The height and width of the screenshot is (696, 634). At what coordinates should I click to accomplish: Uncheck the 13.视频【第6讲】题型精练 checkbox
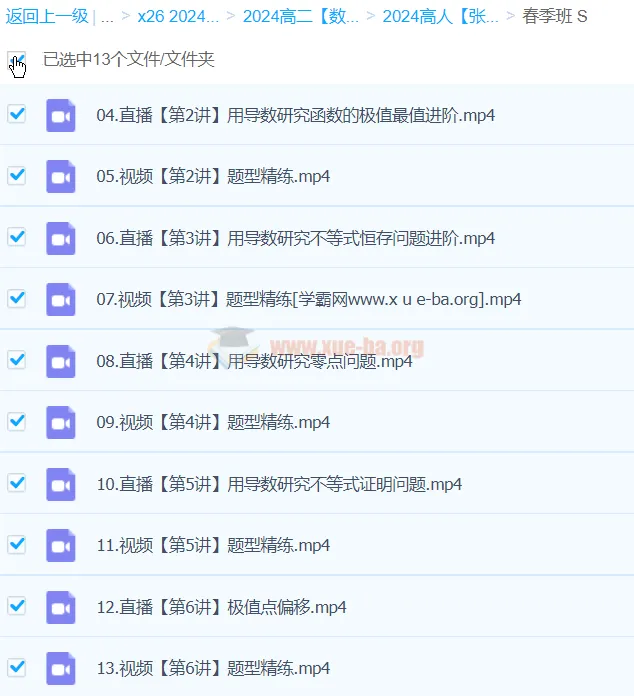point(16,667)
